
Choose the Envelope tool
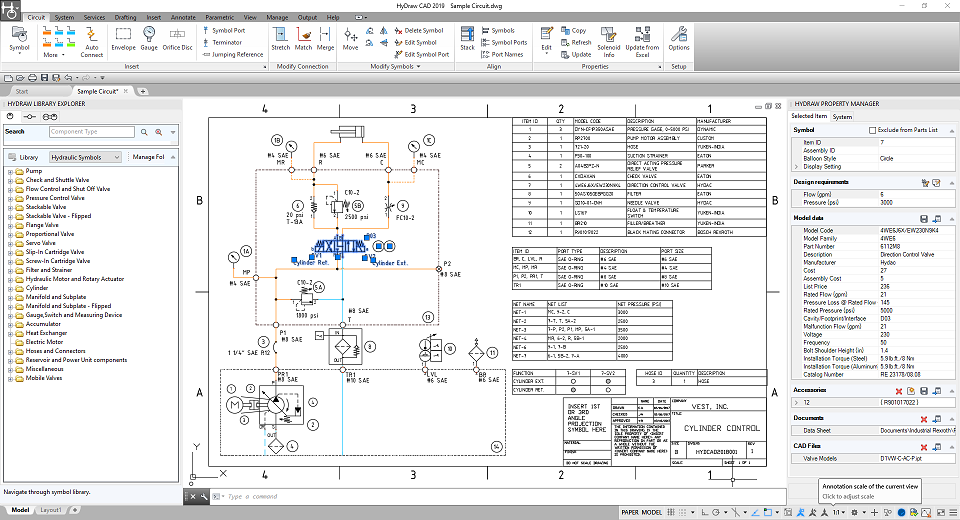tap(123, 39)
